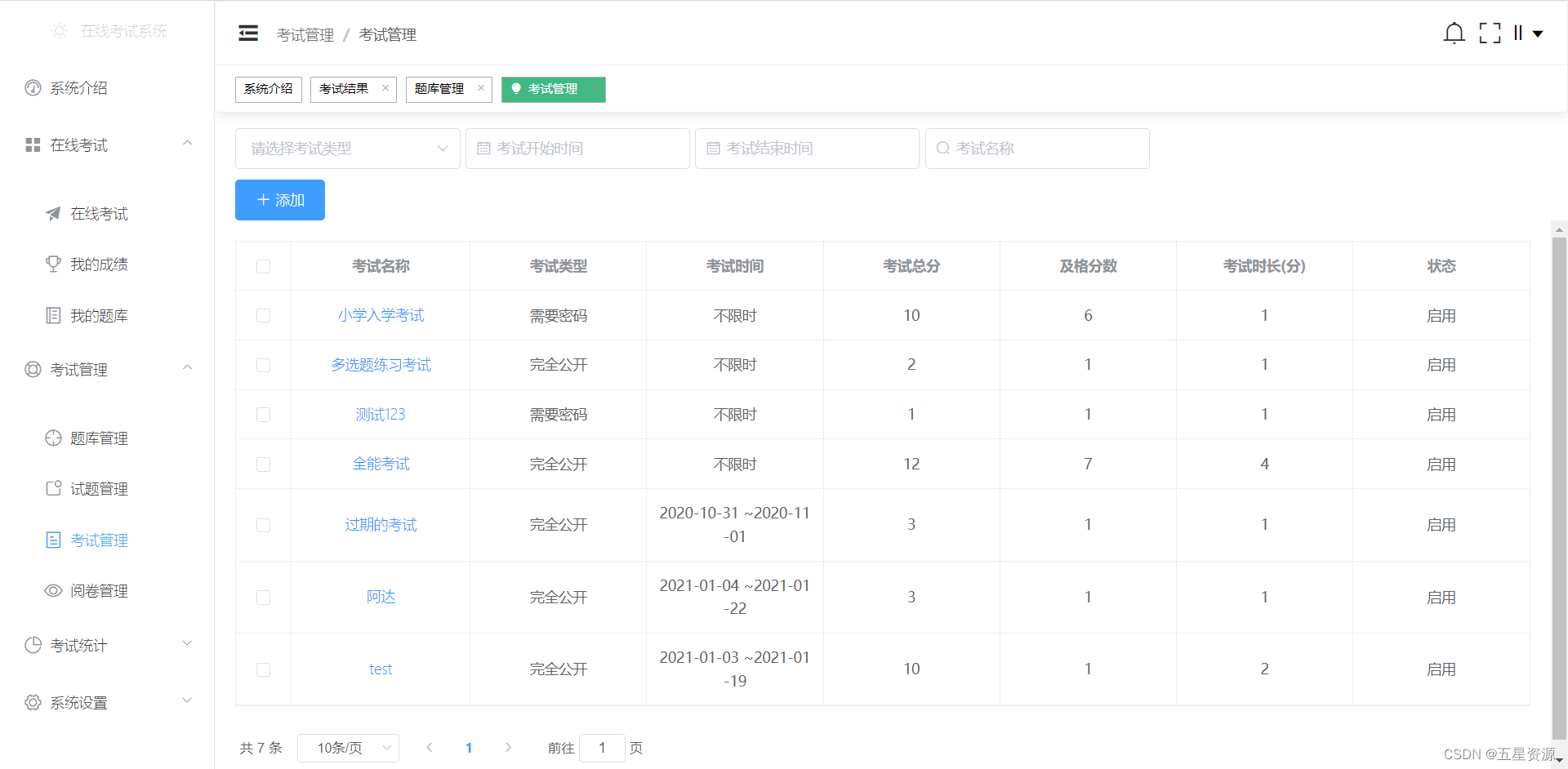Click the 系统介绍 sidebar icon
Screen dimensions: 1568x769
pos(33,88)
